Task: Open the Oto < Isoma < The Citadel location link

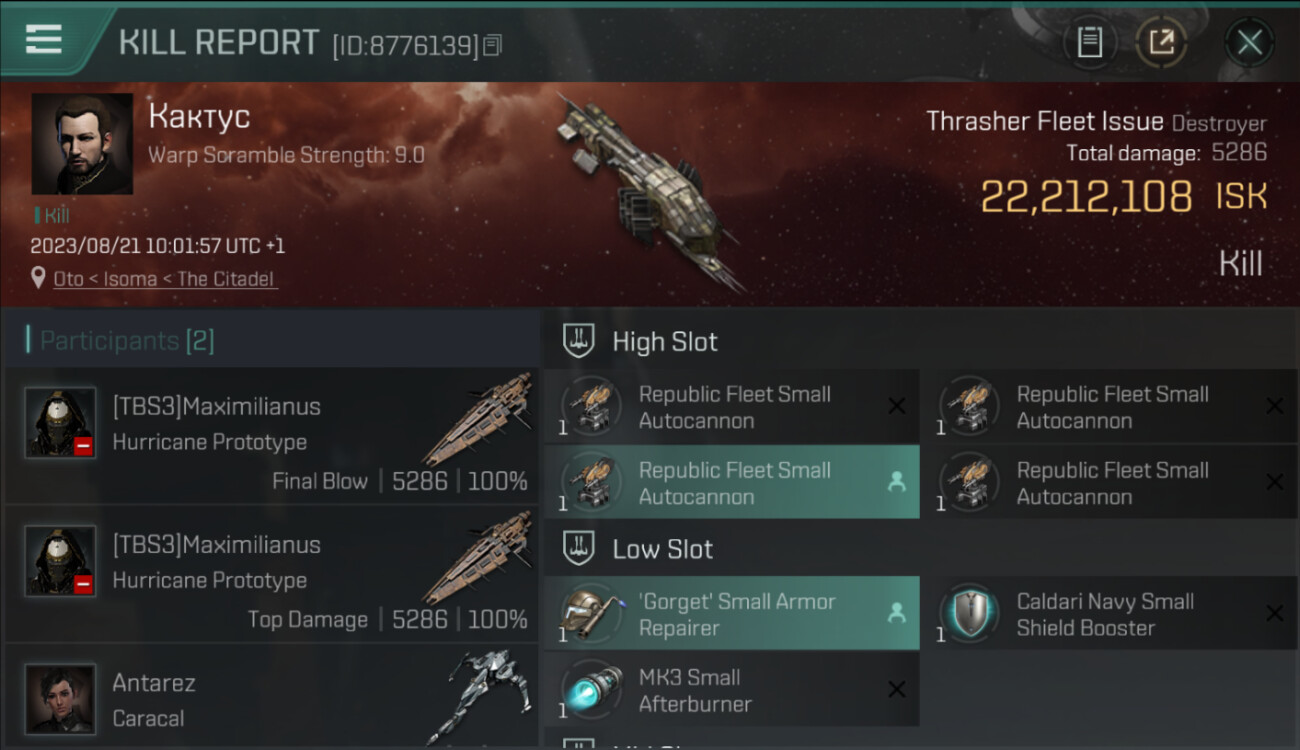Action: click(x=164, y=279)
